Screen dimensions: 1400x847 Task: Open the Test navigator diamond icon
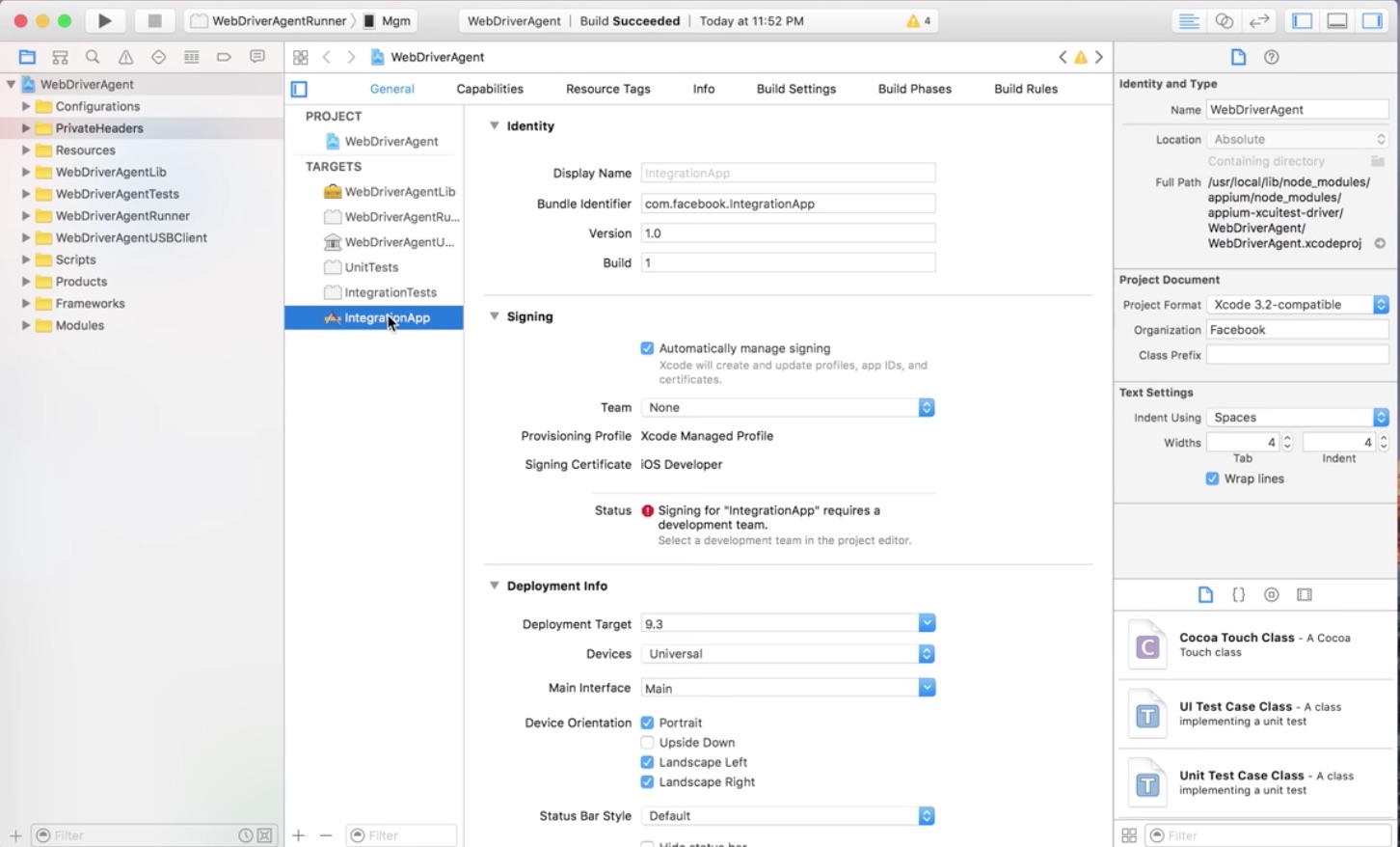[158, 57]
